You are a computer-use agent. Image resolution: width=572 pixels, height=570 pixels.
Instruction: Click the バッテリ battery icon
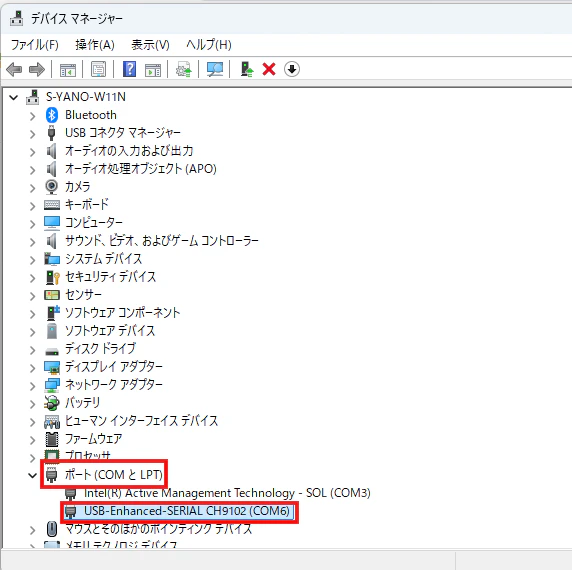point(51,403)
